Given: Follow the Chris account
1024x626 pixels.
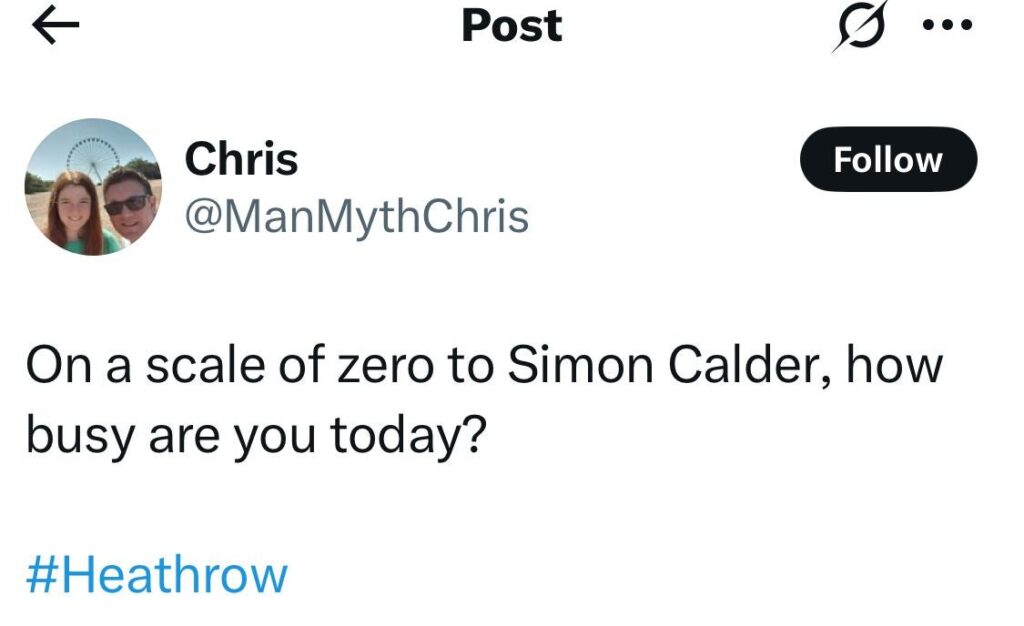Looking at the screenshot, I should pyautogui.click(x=888, y=160).
